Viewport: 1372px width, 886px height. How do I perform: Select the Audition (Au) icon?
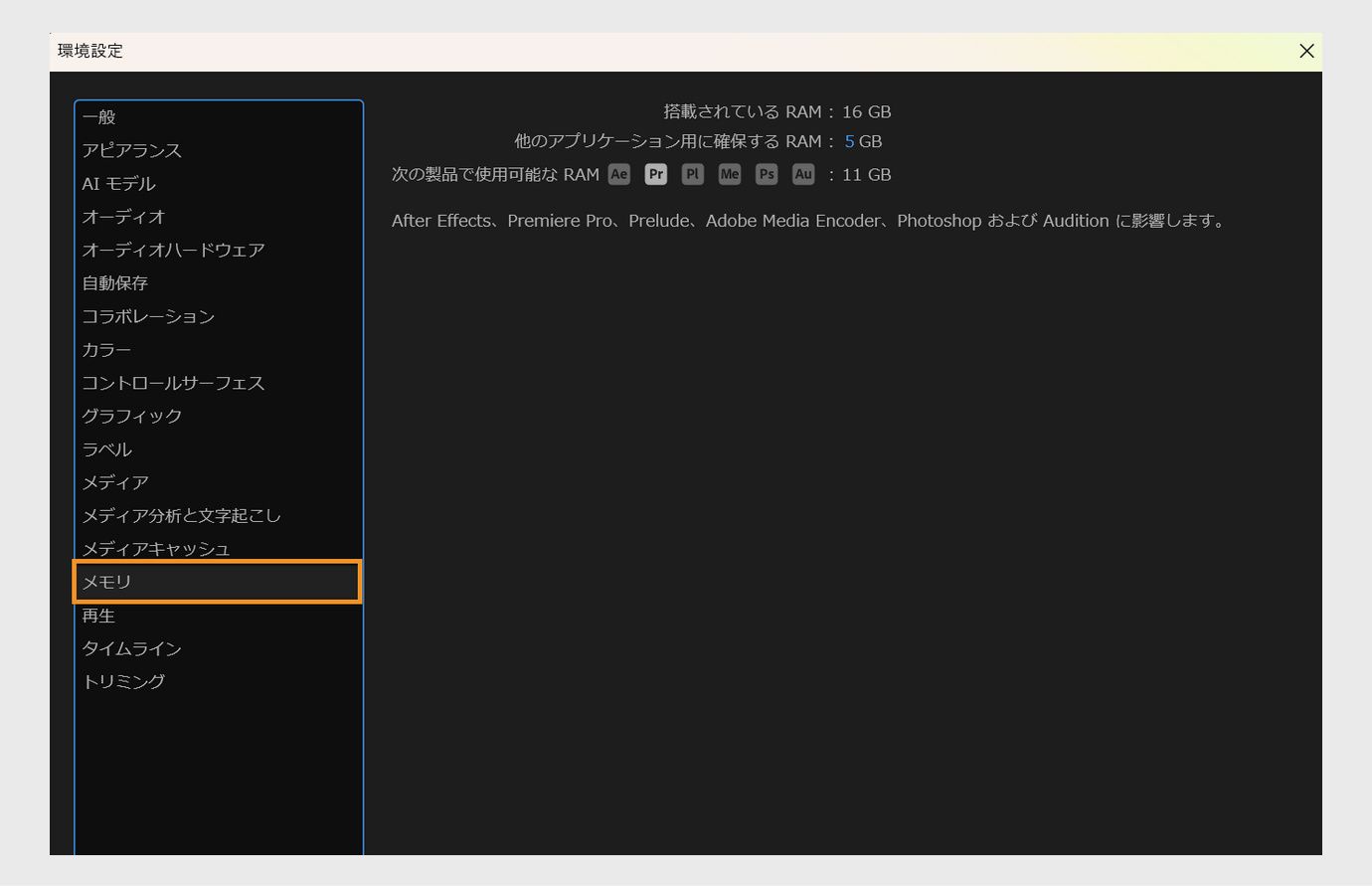coord(802,174)
